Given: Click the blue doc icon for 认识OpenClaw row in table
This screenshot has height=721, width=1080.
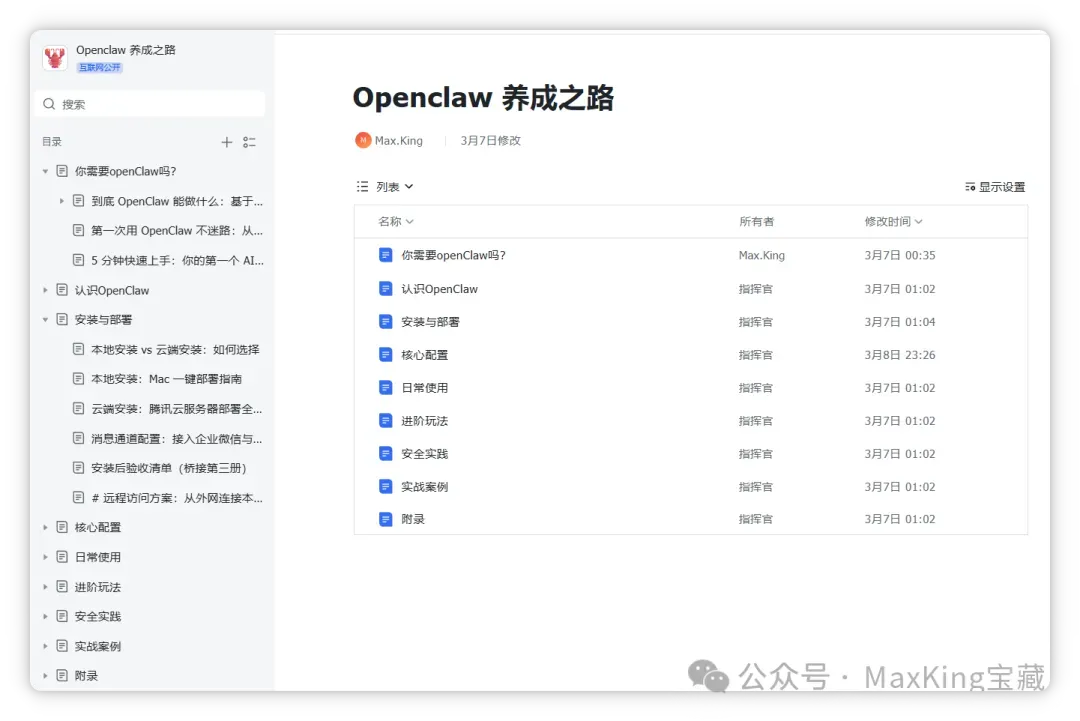Looking at the screenshot, I should tap(386, 289).
